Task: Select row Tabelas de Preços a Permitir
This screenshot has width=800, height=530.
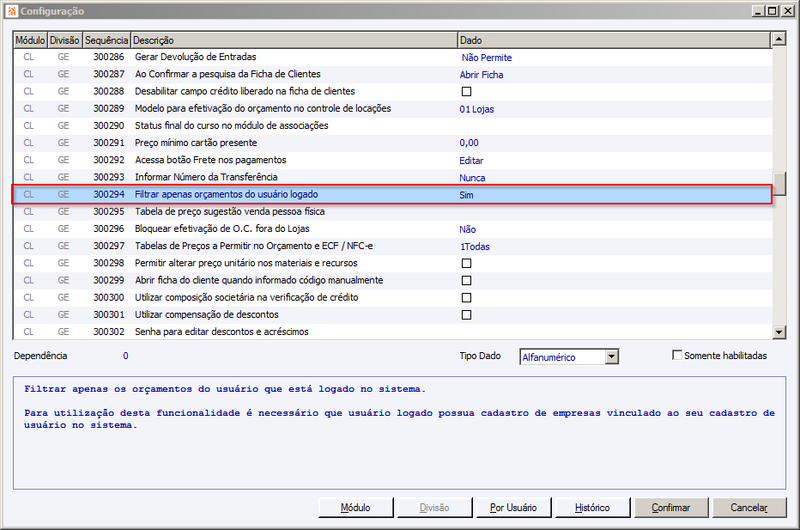Action: coord(392,246)
